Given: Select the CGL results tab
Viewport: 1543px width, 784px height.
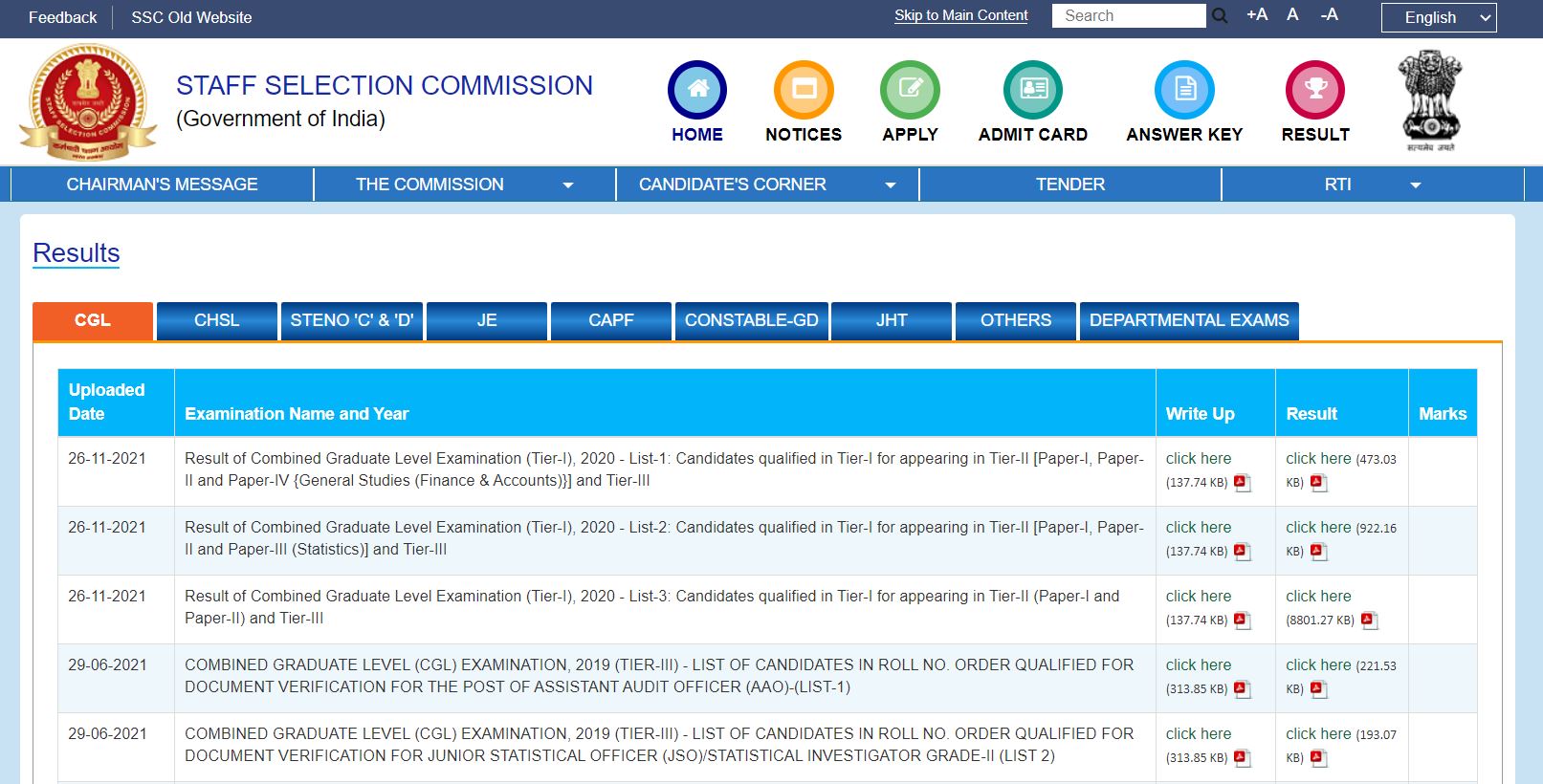Looking at the screenshot, I should point(93,320).
